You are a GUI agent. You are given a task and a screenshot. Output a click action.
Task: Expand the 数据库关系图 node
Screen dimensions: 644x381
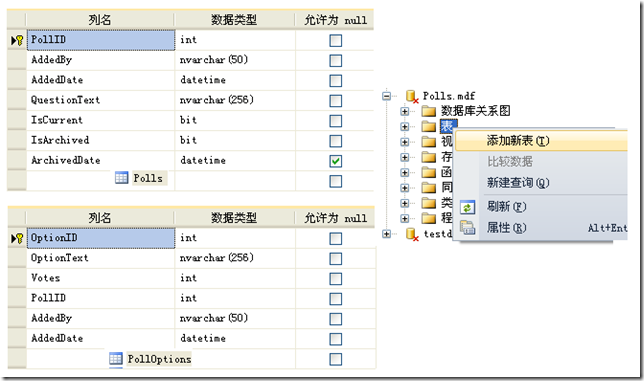(x=405, y=111)
